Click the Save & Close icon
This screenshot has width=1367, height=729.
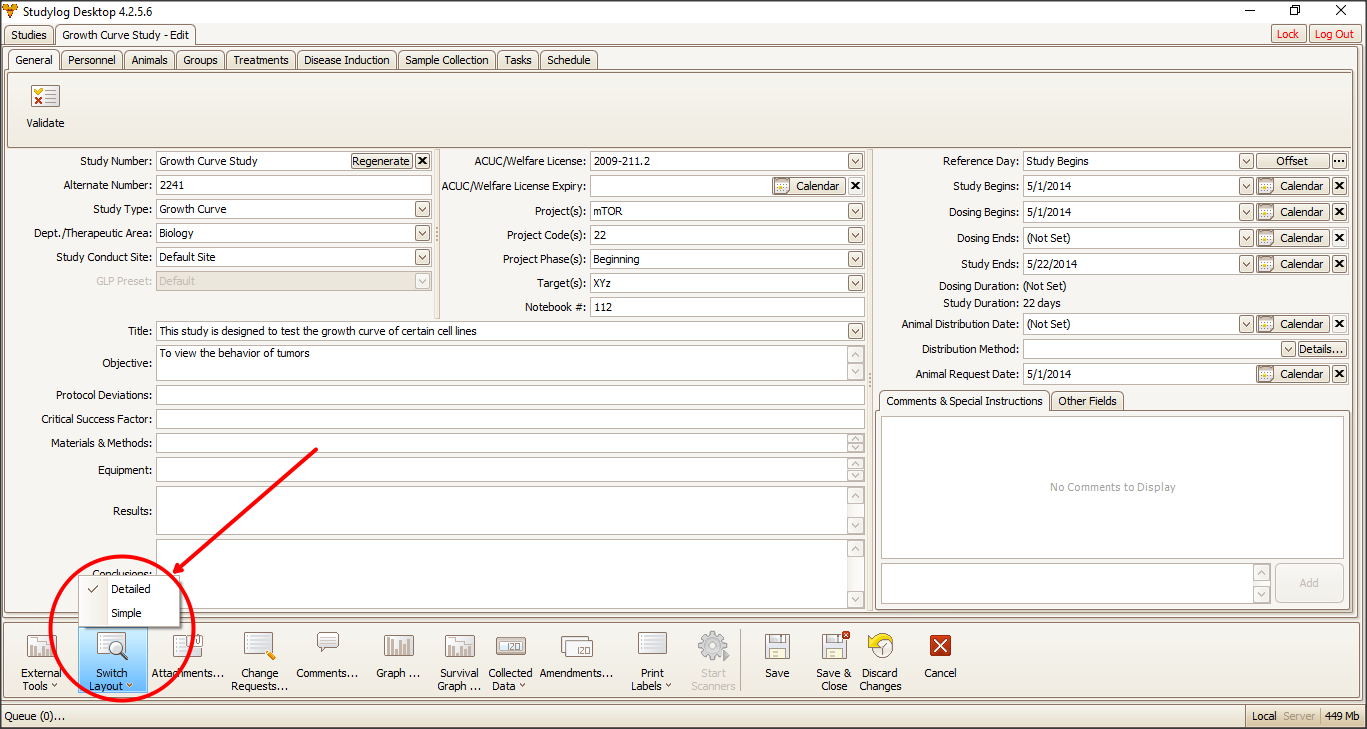tap(834, 646)
